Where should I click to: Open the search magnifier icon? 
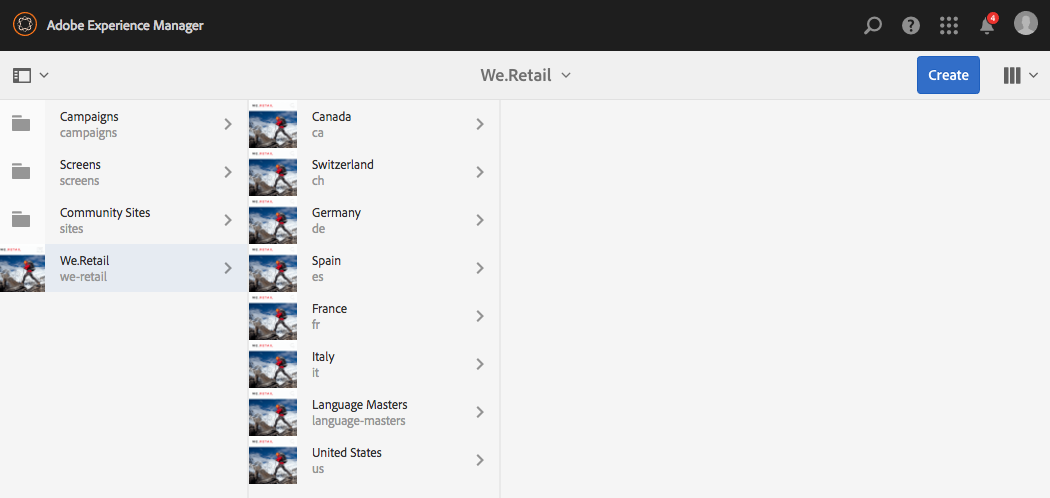pos(873,25)
